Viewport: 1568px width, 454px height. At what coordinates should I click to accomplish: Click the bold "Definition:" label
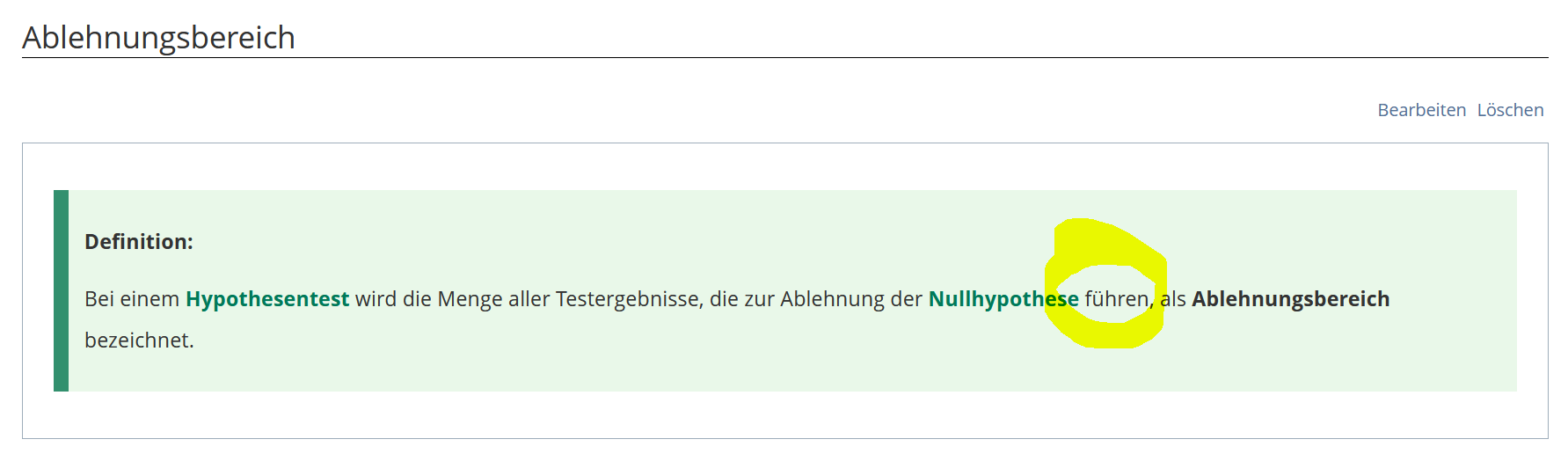click(x=139, y=242)
